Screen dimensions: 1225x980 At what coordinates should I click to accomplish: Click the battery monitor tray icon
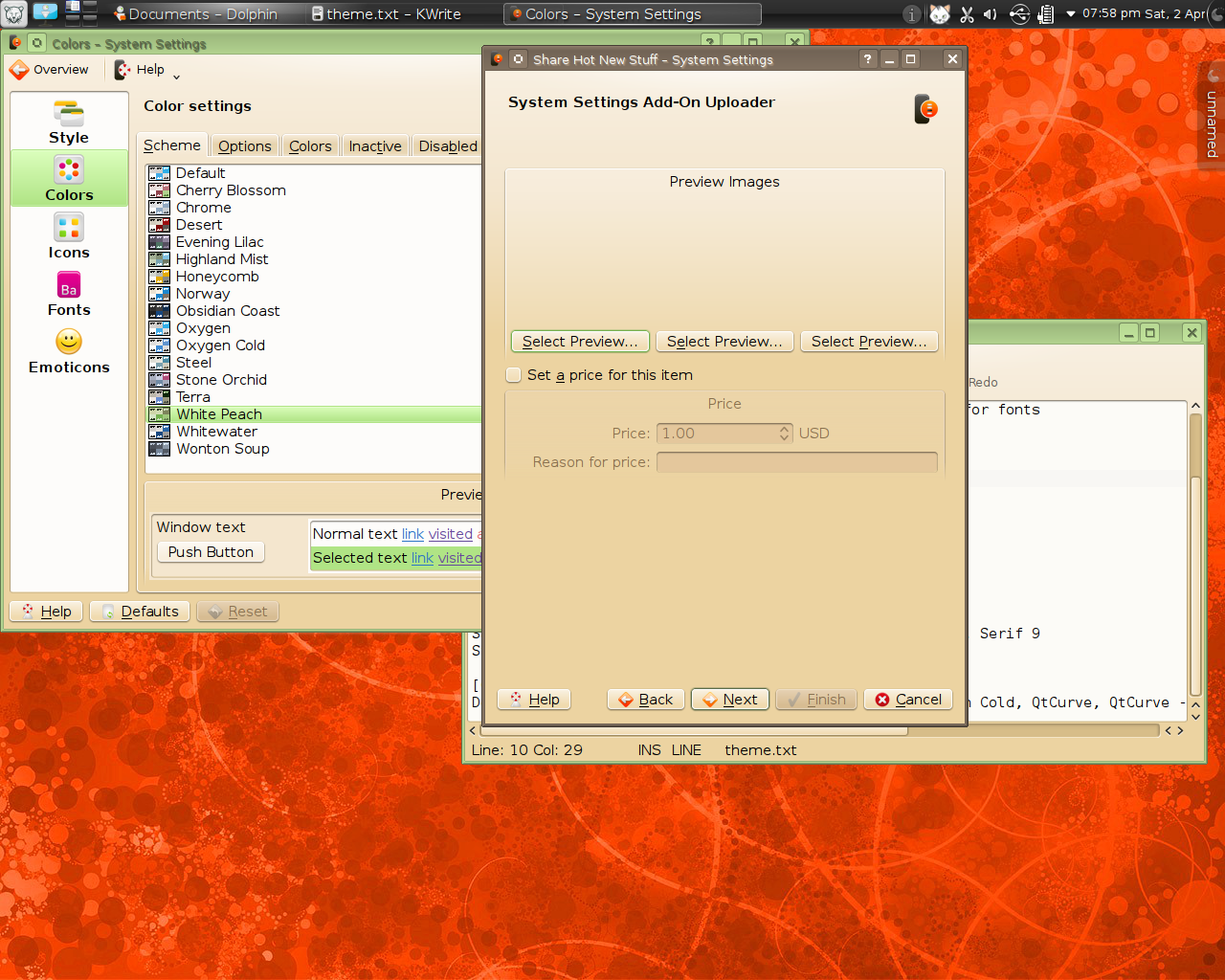tap(1046, 14)
